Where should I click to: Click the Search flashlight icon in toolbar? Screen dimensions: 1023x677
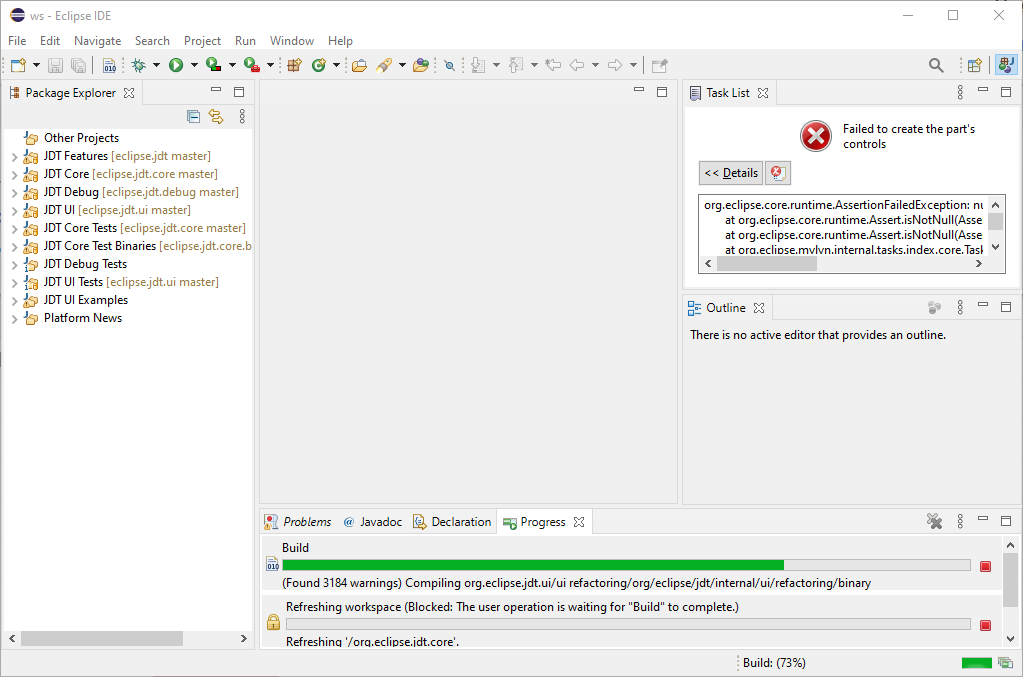tap(384, 65)
